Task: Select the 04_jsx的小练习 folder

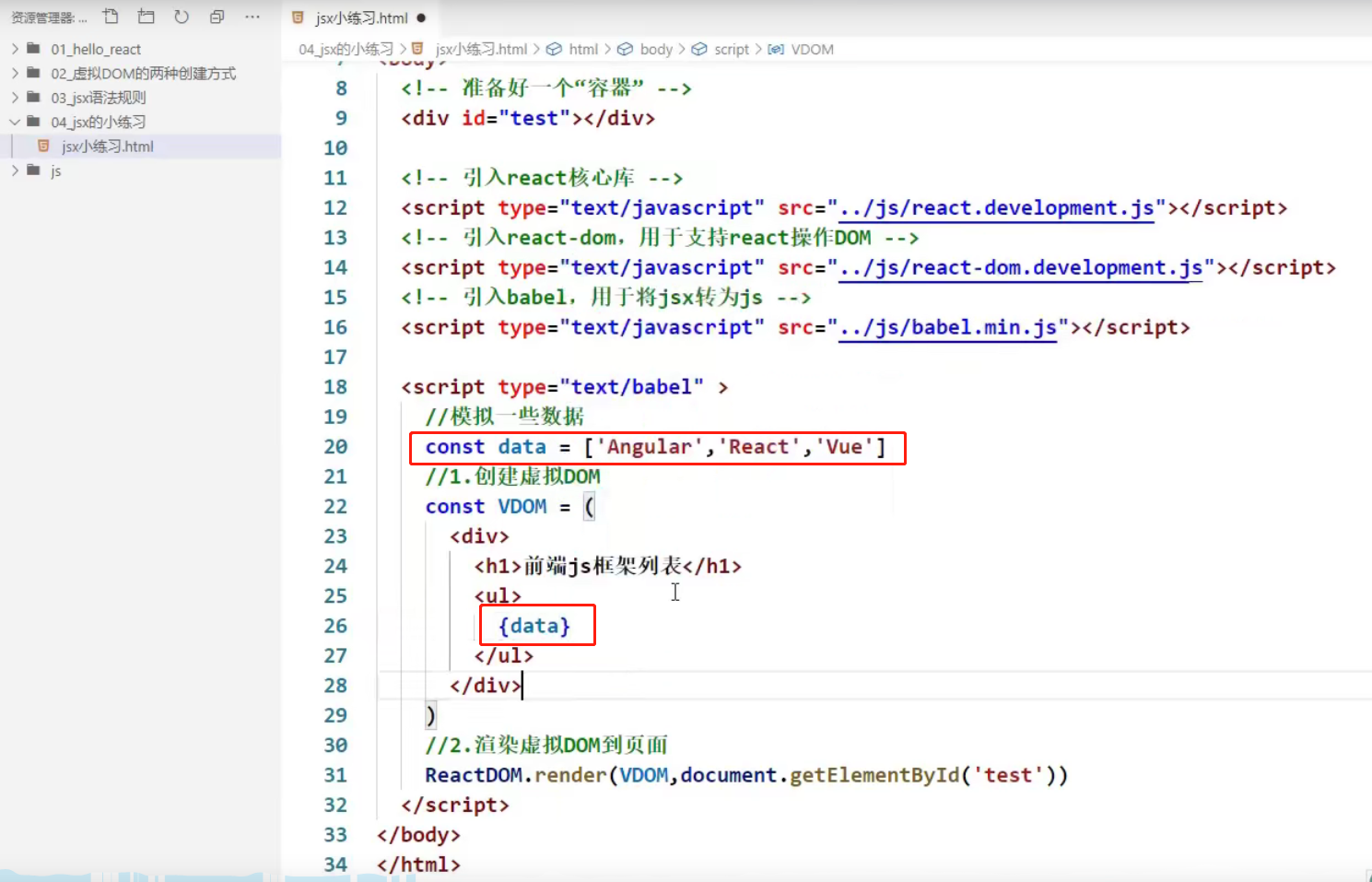Action: click(x=99, y=122)
